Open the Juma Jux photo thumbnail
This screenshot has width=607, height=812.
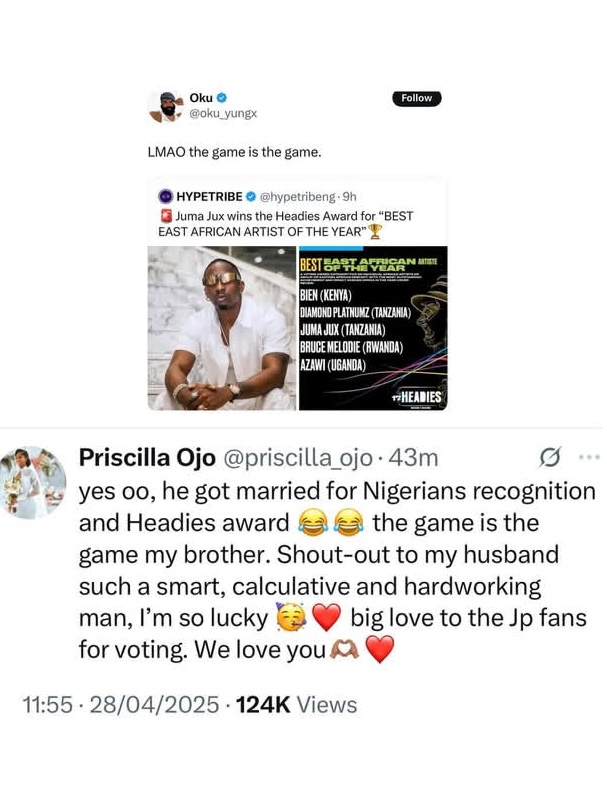(x=222, y=328)
